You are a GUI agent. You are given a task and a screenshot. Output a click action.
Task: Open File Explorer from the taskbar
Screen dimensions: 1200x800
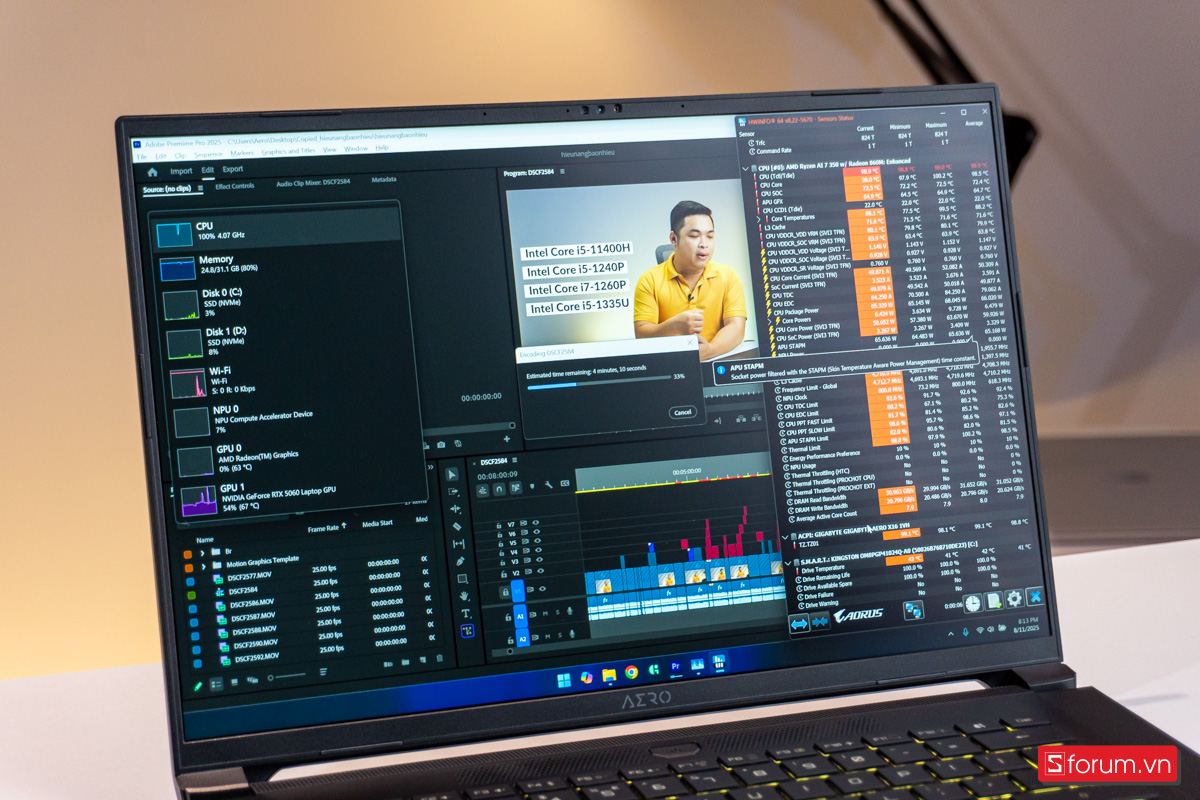(609, 675)
